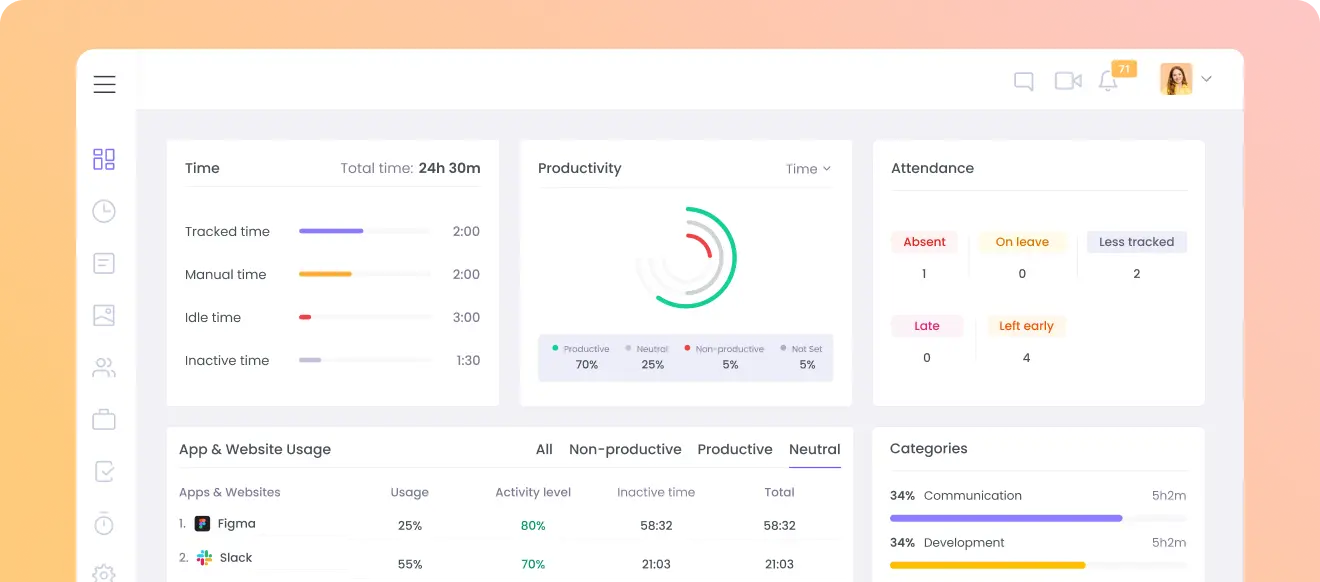The height and width of the screenshot is (582, 1320).
Task: Toggle the On leave attendance filter
Action: [x=1021, y=241]
